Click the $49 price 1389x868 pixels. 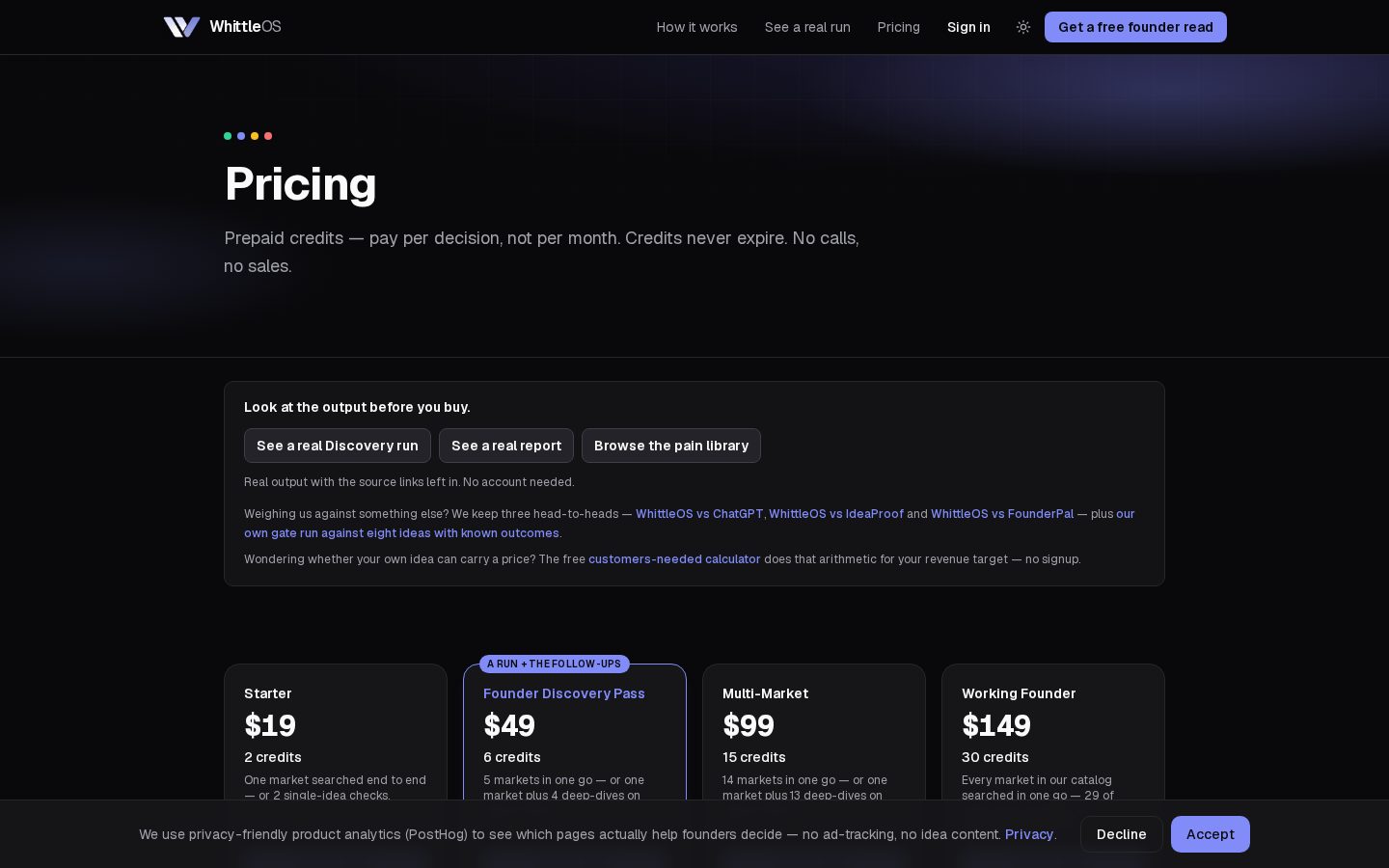[x=509, y=725]
